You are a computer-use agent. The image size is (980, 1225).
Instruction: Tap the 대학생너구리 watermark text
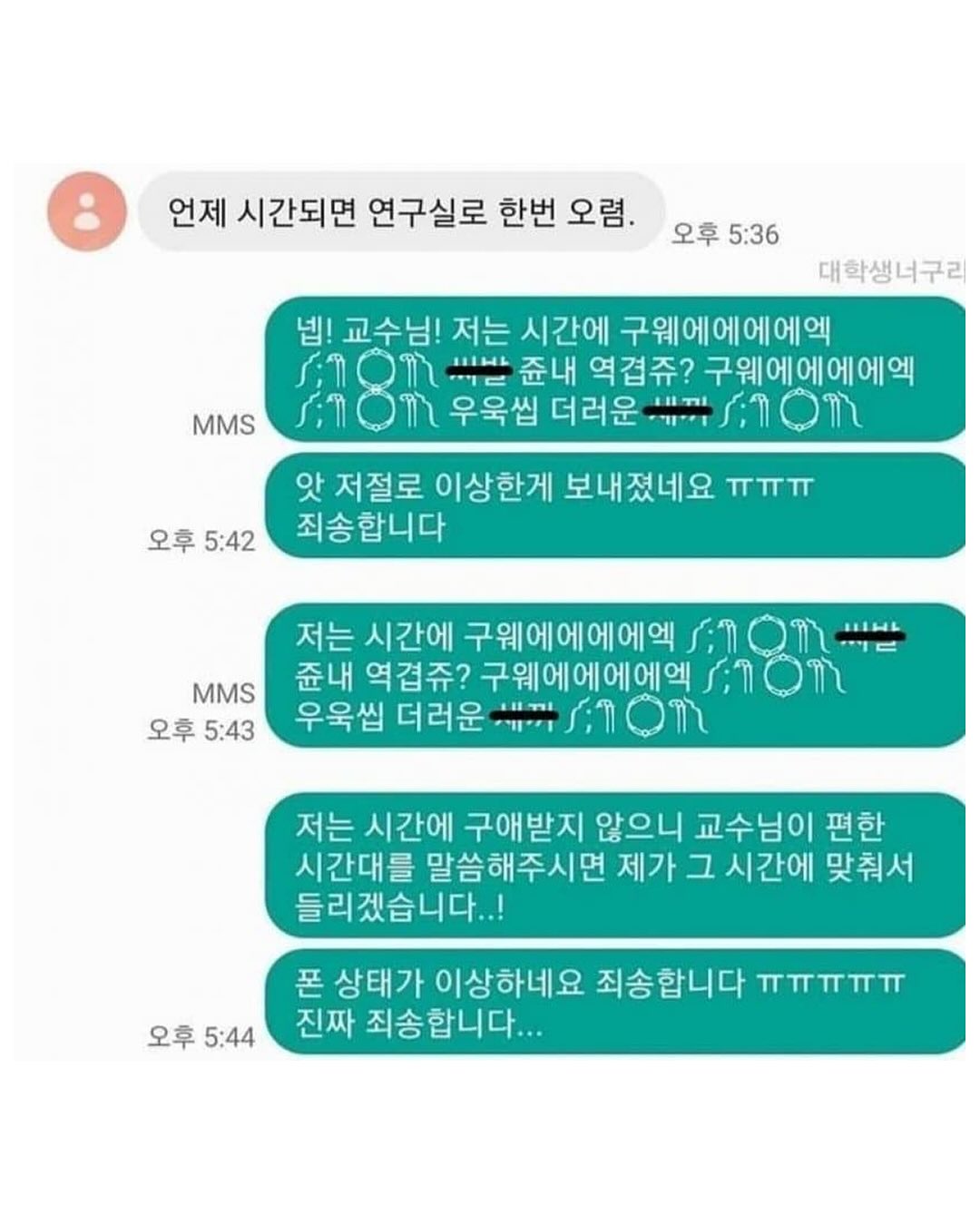[x=891, y=271]
